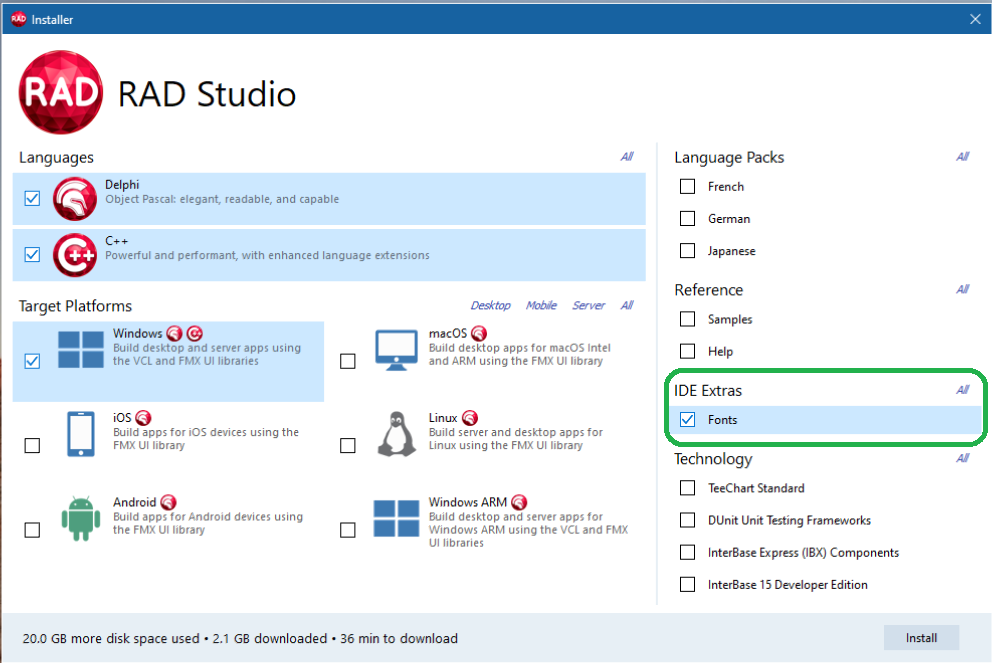
Task: Select the Server platforms filter link
Action: [x=588, y=306]
